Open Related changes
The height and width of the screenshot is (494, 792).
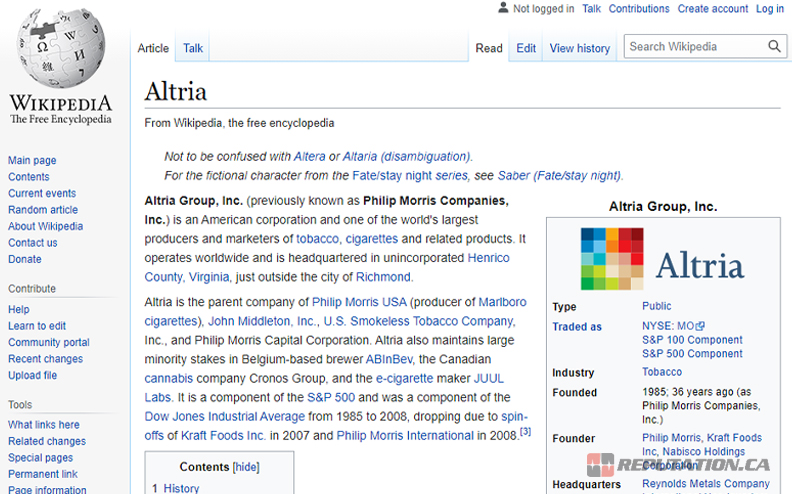[x=46, y=441]
